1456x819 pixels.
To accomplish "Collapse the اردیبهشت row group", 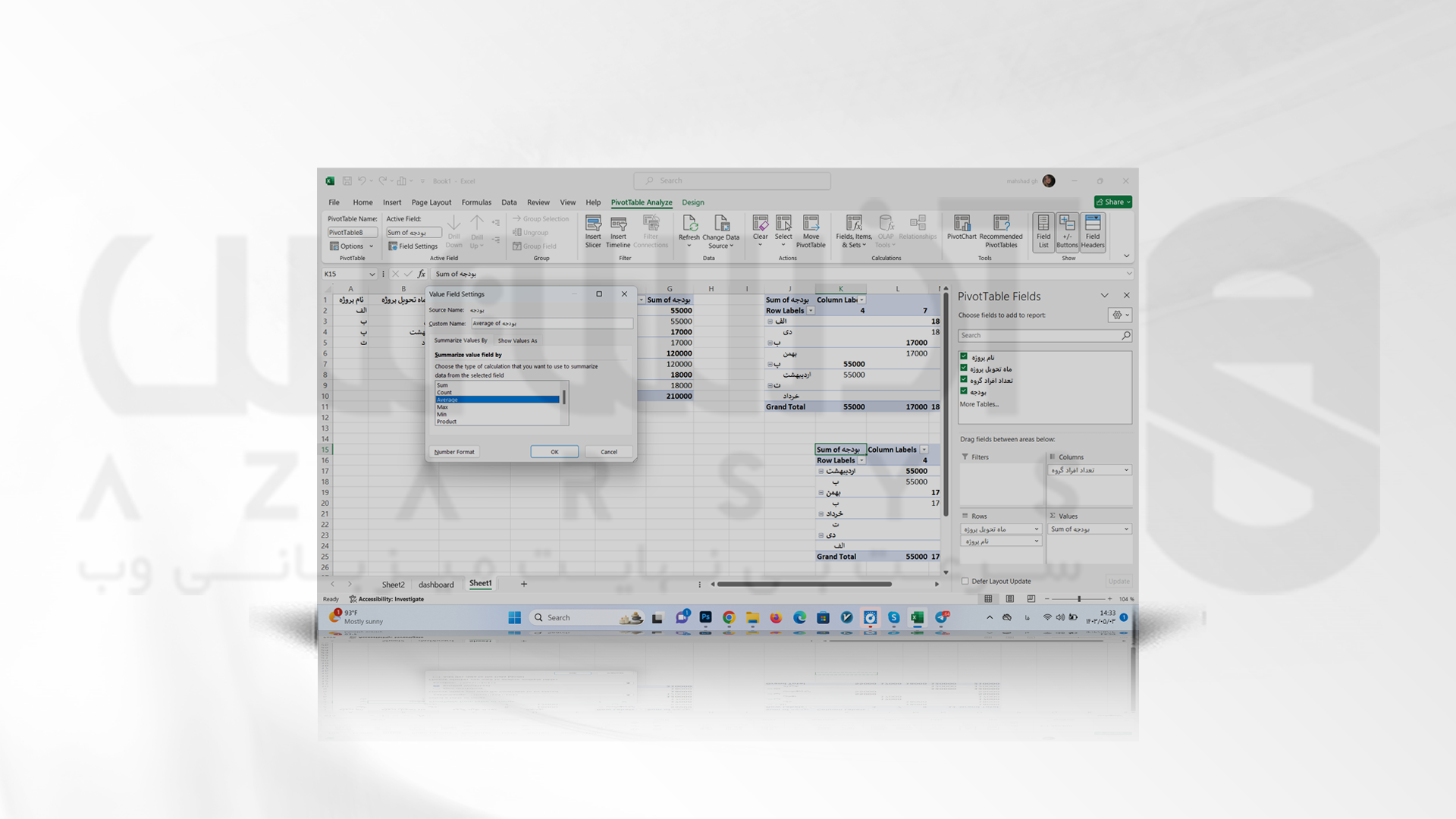I will pos(821,471).
